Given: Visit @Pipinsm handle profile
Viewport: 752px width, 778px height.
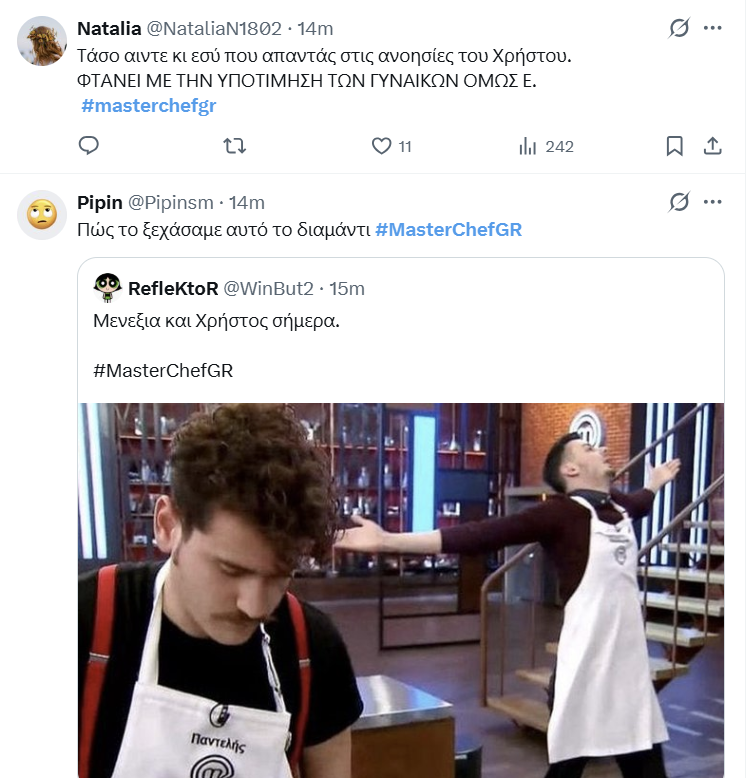Looking at the screenshot, I should [170, 202].
